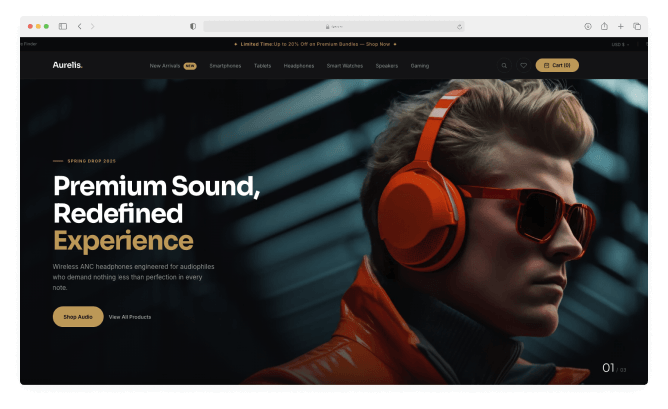Open a new tab with the plus icon
Viewport: 668px width, 409px height.
(x=621, y=26)
